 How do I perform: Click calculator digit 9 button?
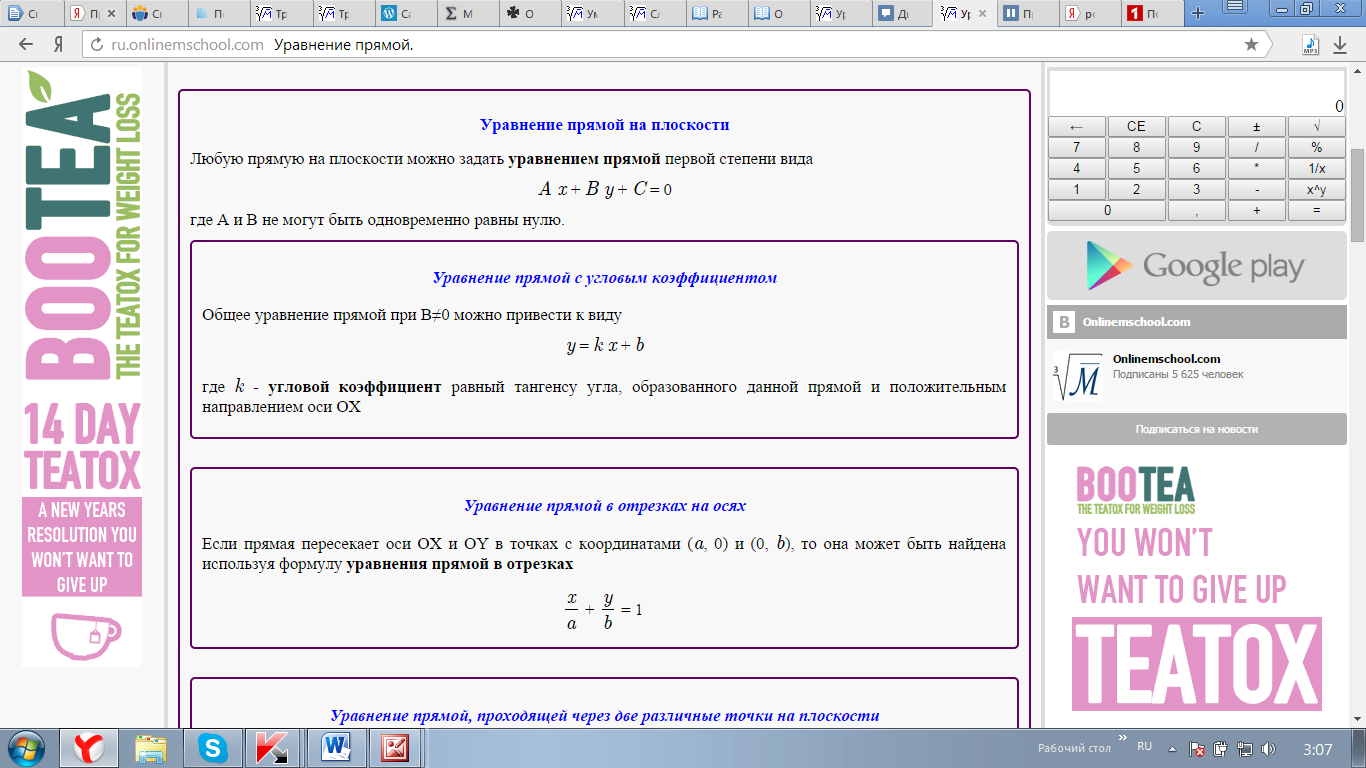coord(1196,148)
